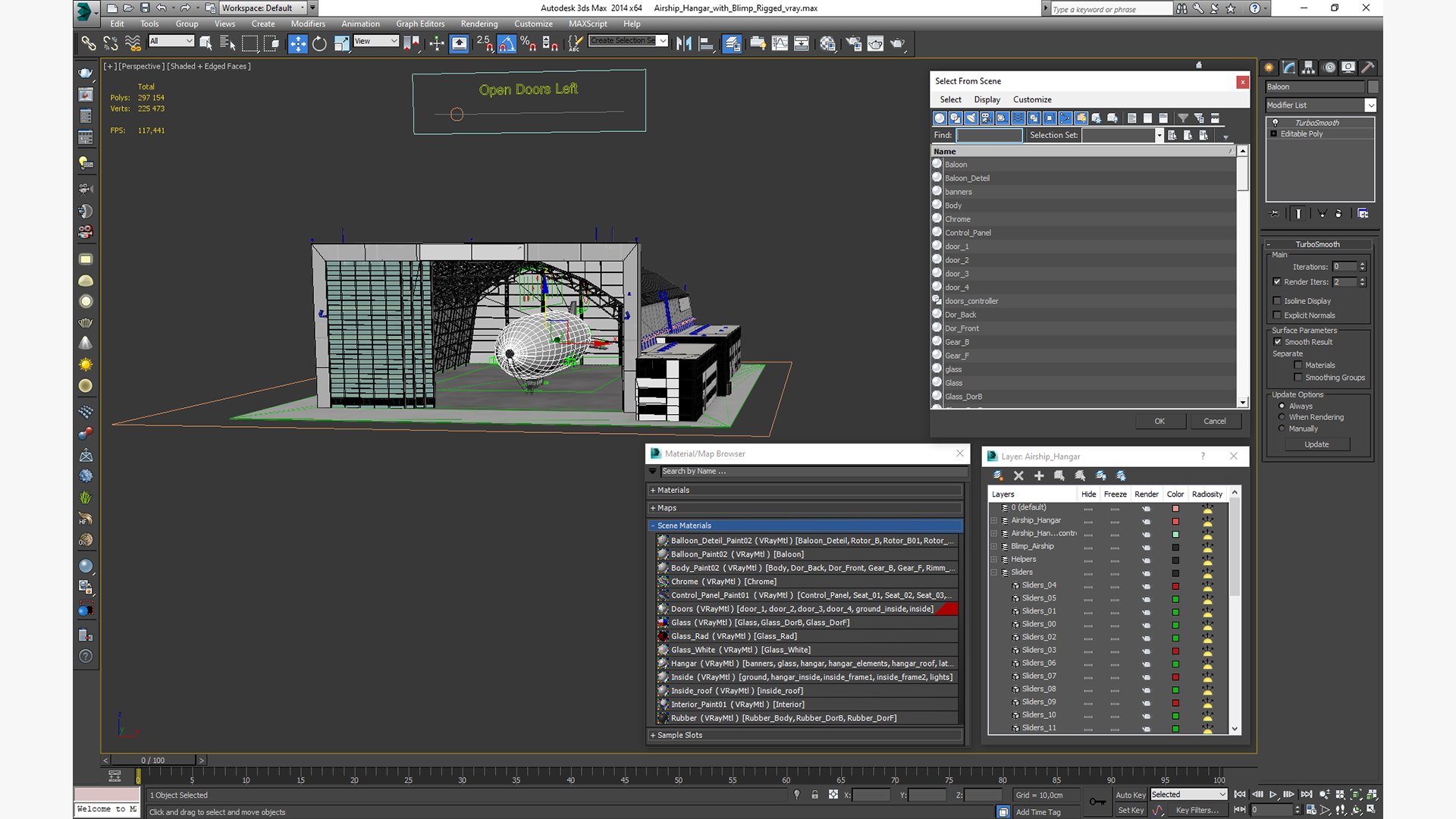Click Pin Stack below modifier stack

[x=1274, y=214]
